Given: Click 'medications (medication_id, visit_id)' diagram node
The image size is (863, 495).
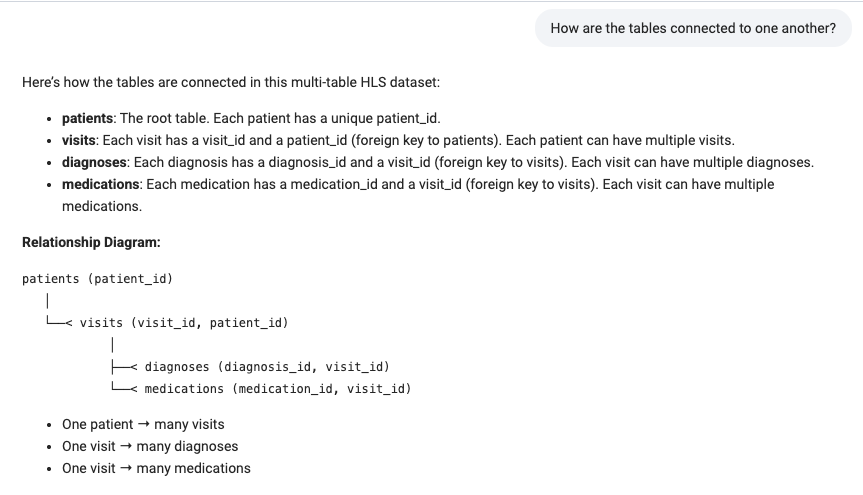Looking at the screenshot, I should coord(278,389).
